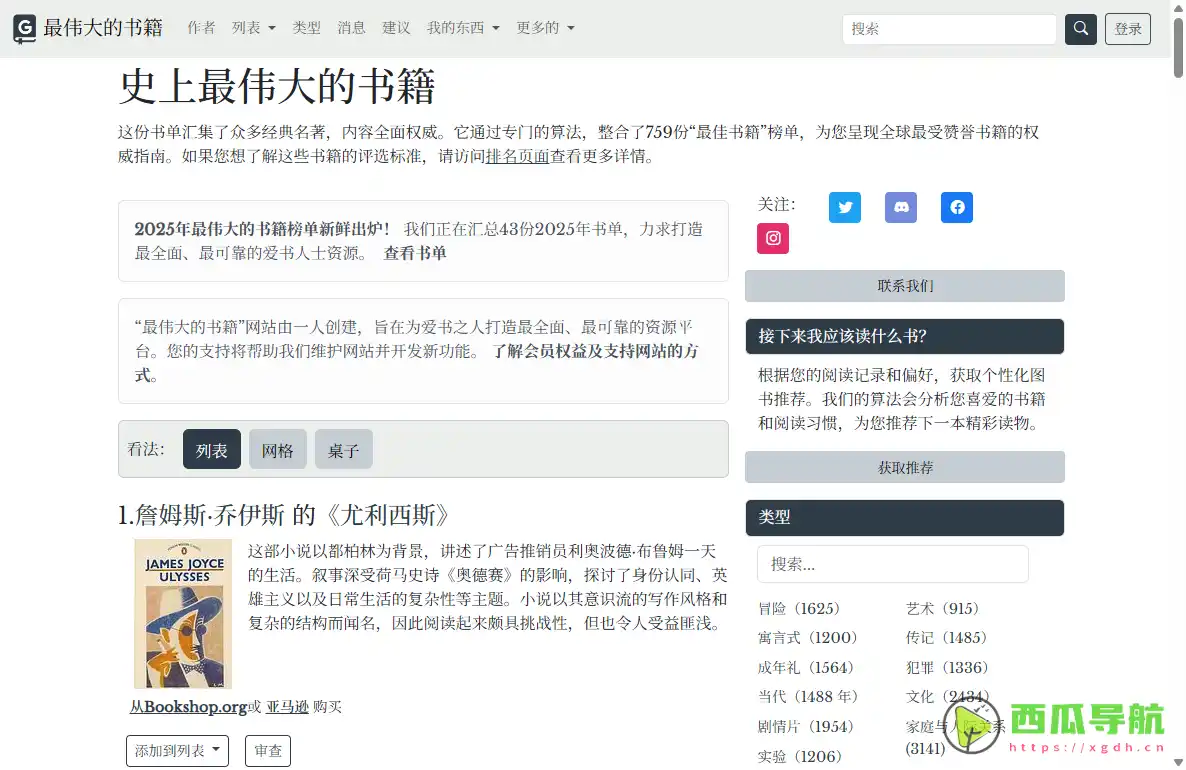Screen dimensions: 1186x770
Task: Open genre 剧情片 (1954)
Action: [806, 726]
